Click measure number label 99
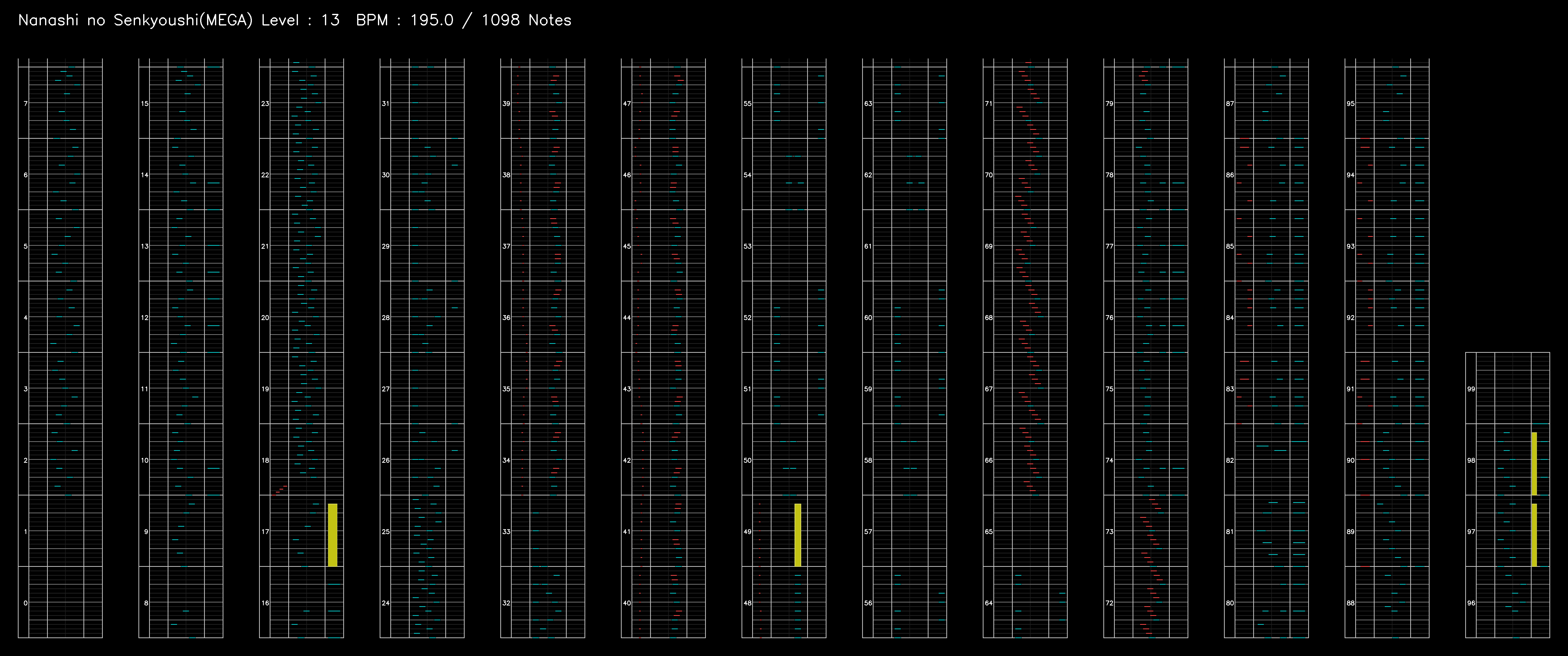The image size is (1568, 656). click(1471, 389)
